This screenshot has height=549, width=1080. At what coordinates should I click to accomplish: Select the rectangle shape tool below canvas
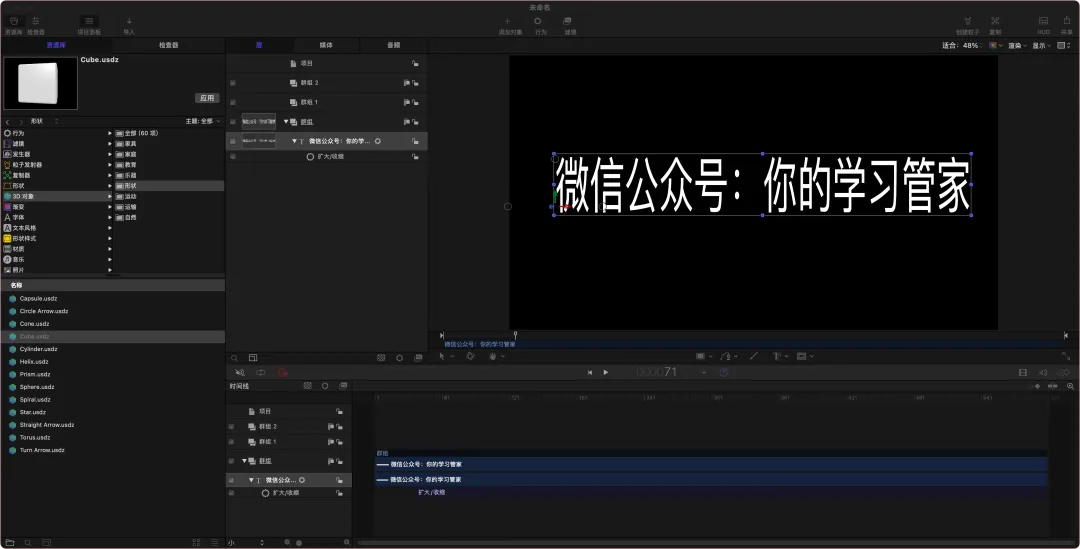[x=700, y=356]
